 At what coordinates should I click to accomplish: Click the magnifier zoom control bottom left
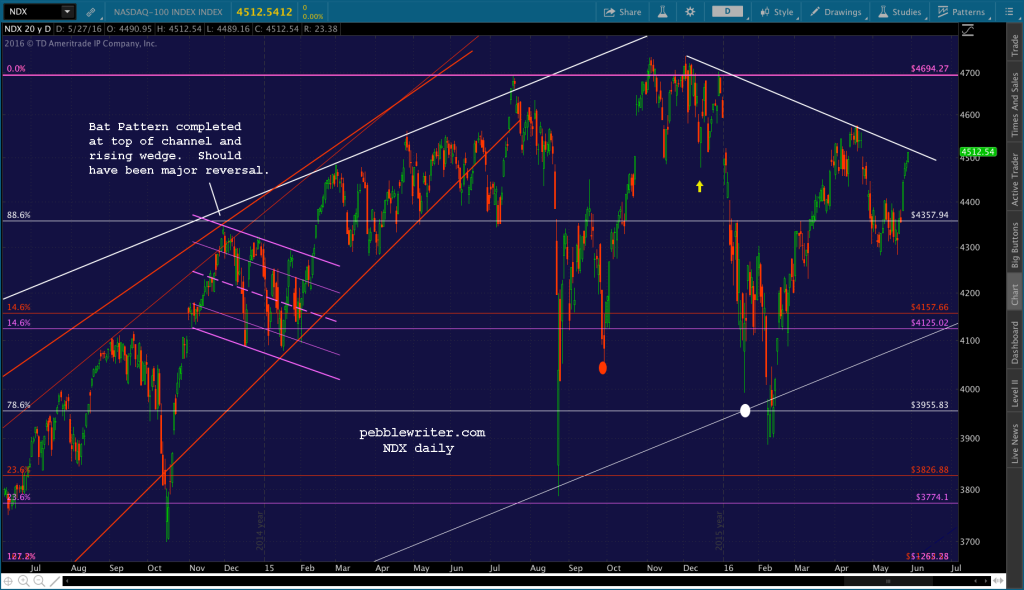(x=22, y=580)
